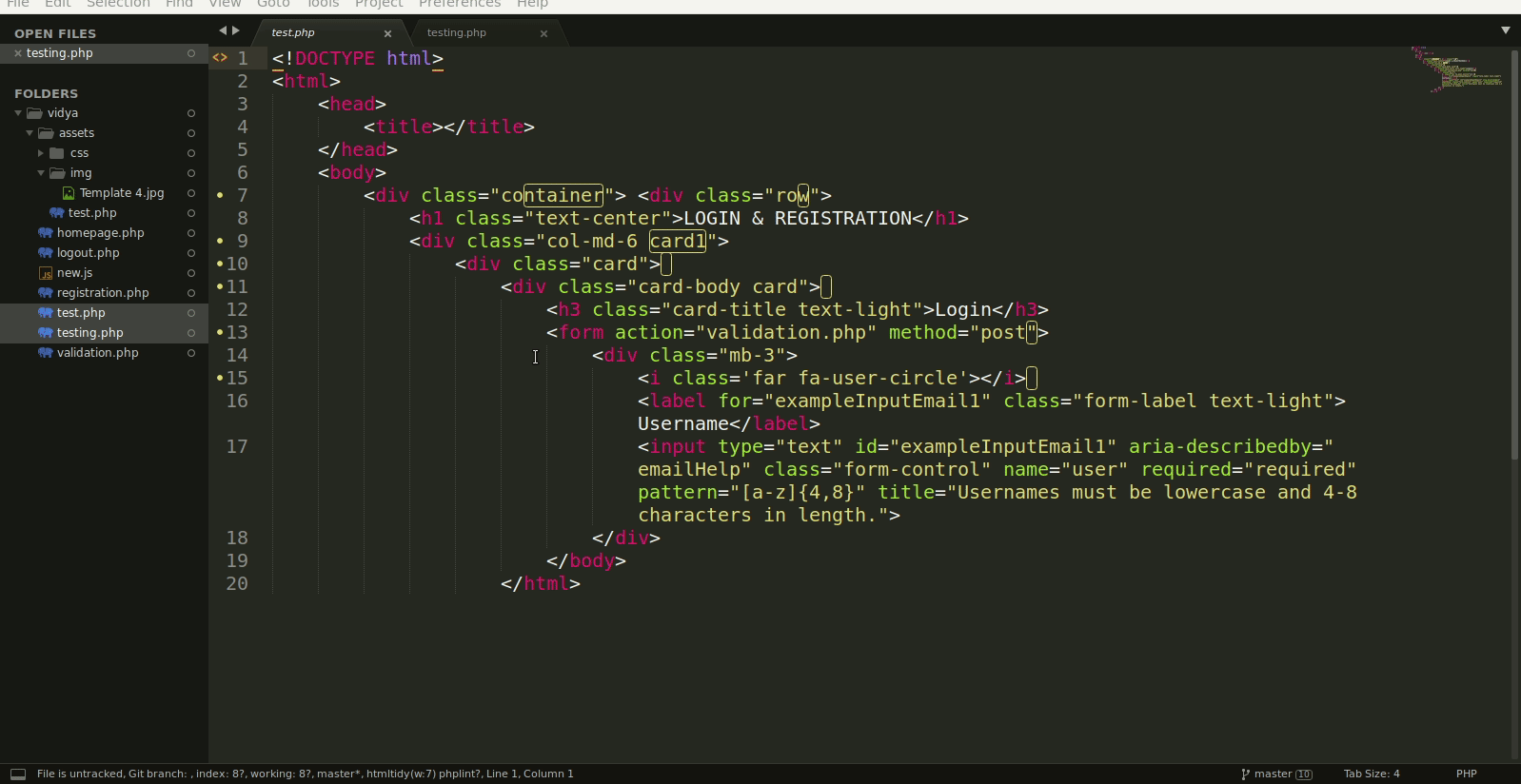Click line number 7 in gutter
Screen dimensions: 1521x784
pos(243,195)
